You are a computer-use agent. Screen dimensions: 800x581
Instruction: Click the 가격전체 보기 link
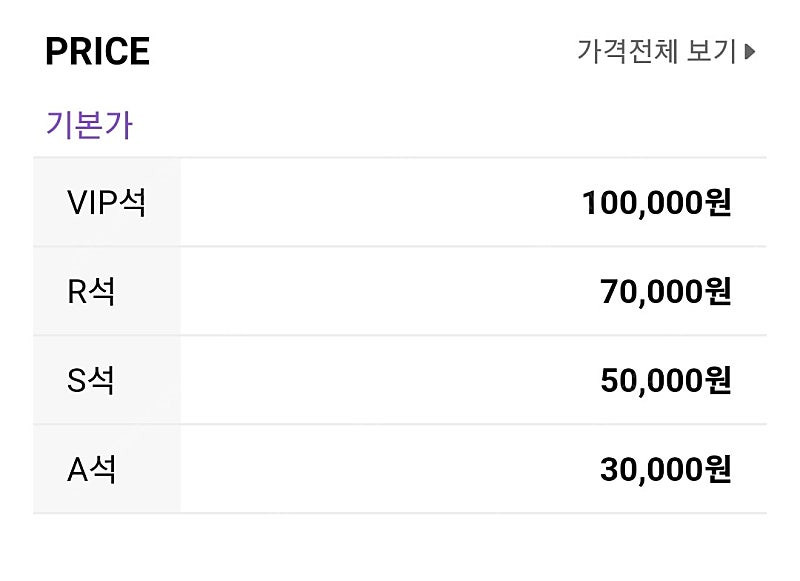pyautogui.click(x=660, y=48)
